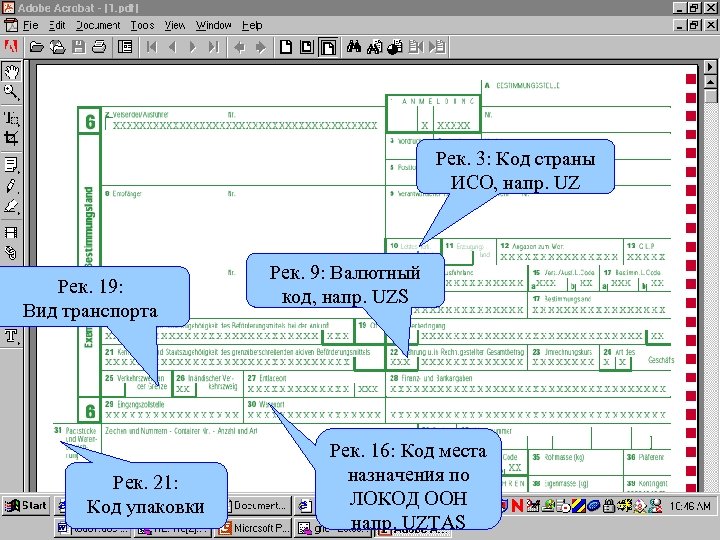Click the vertical scrollbar up arrow
Screen dimensions: 720x540
[x=710, y=83]
